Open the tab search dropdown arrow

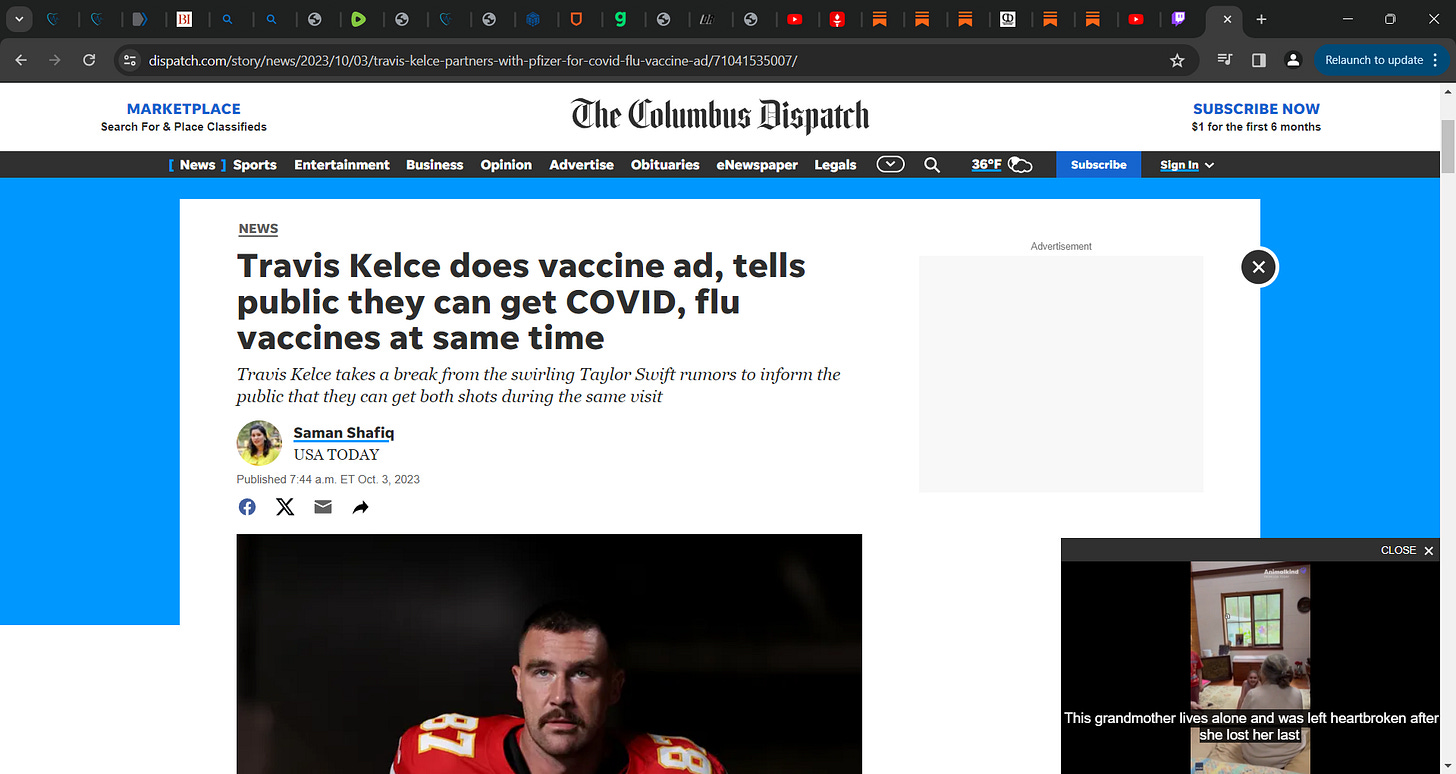click(x=19, y=19)
